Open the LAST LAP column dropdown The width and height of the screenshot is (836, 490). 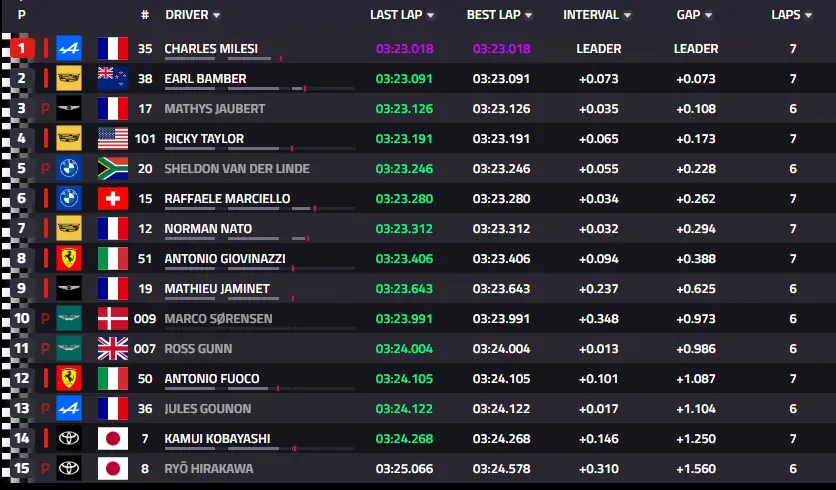coord(430,15)
